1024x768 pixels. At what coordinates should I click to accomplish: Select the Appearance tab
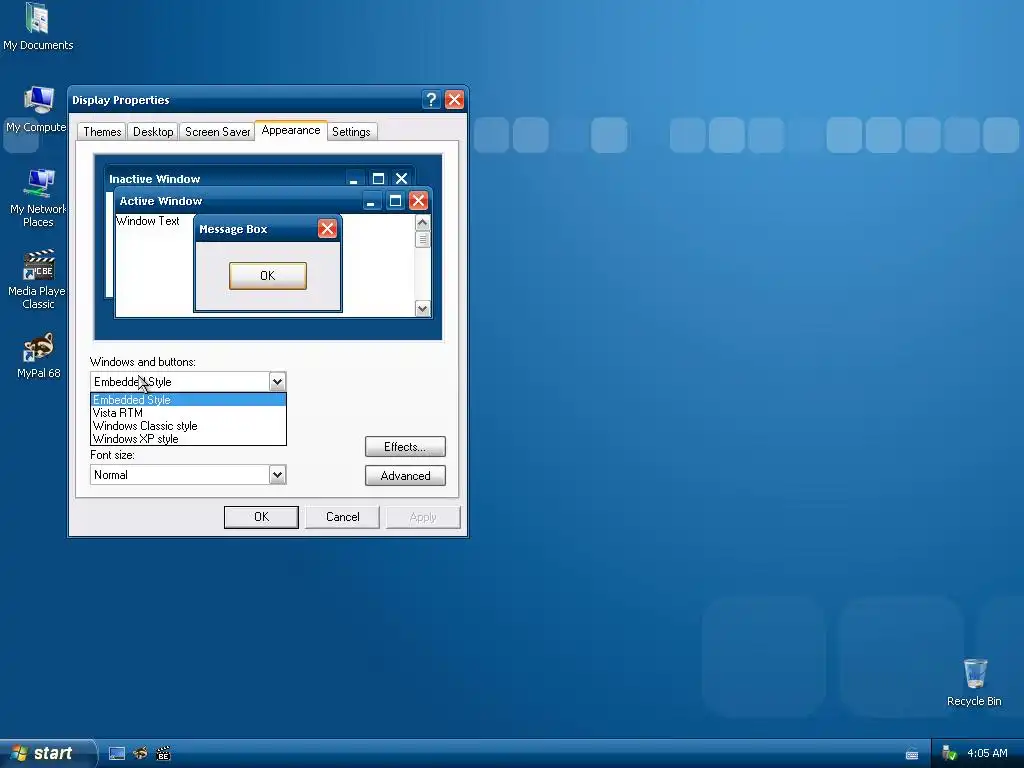(291, 131)
